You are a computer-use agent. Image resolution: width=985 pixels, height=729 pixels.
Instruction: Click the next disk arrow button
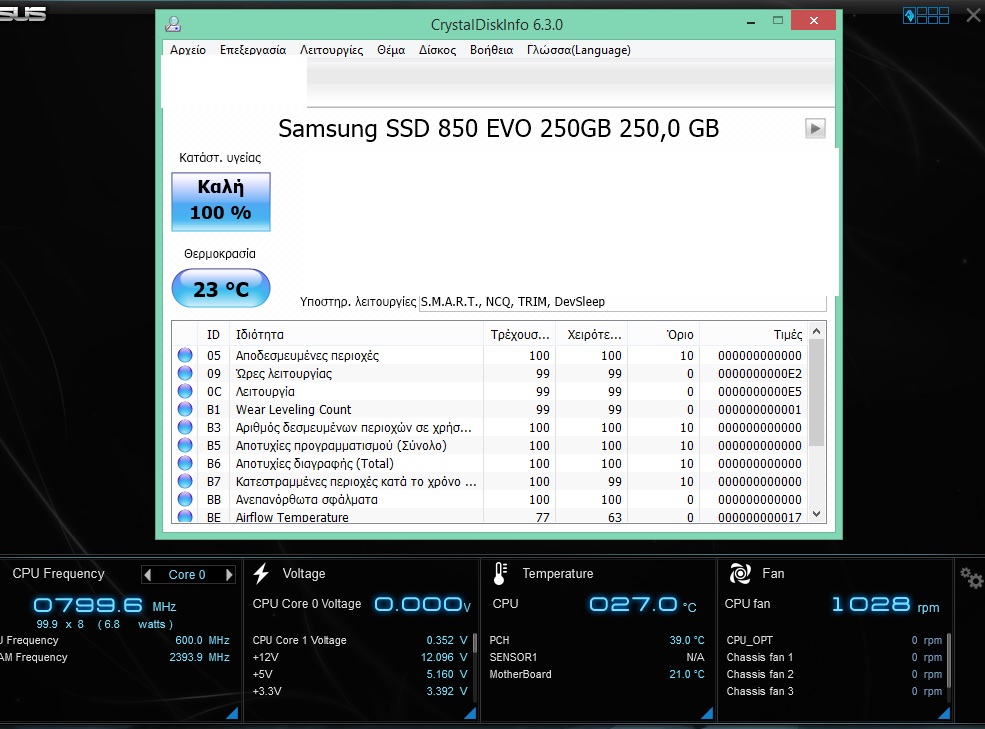pyautogui.click(x=815, y=129)
